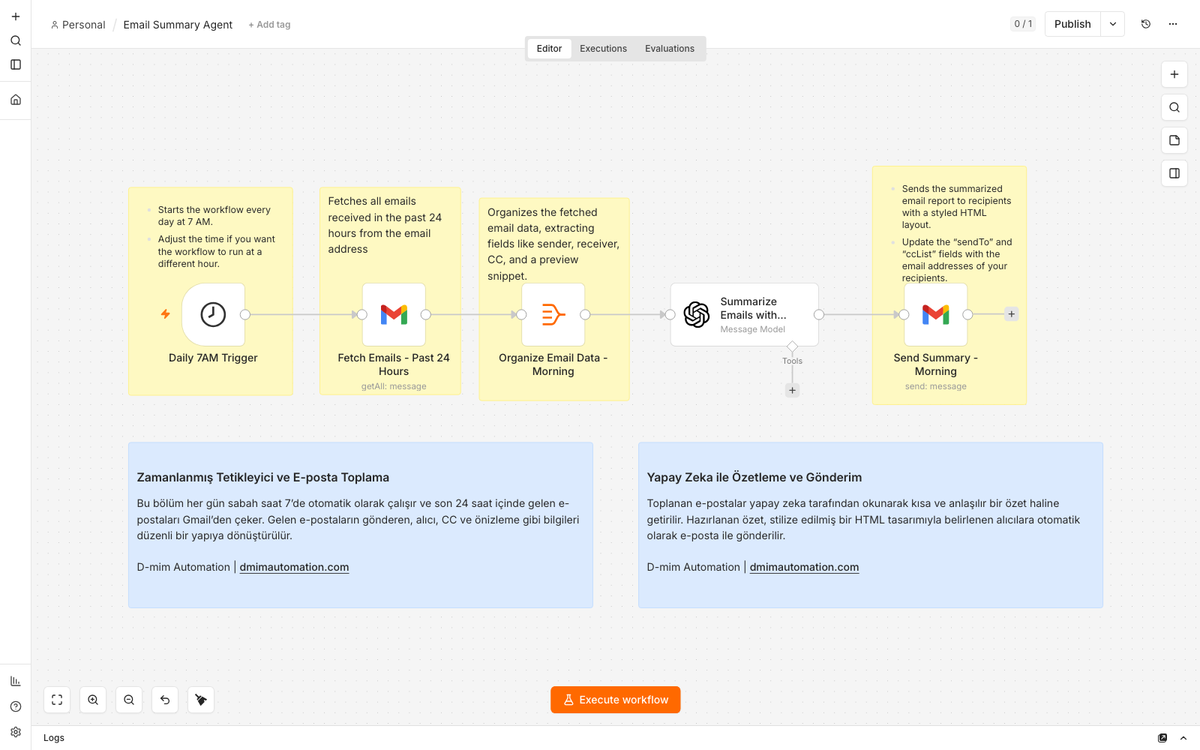Select the Send Summary Gmail node
1200x750 pixels.
(x=936, y=314)
